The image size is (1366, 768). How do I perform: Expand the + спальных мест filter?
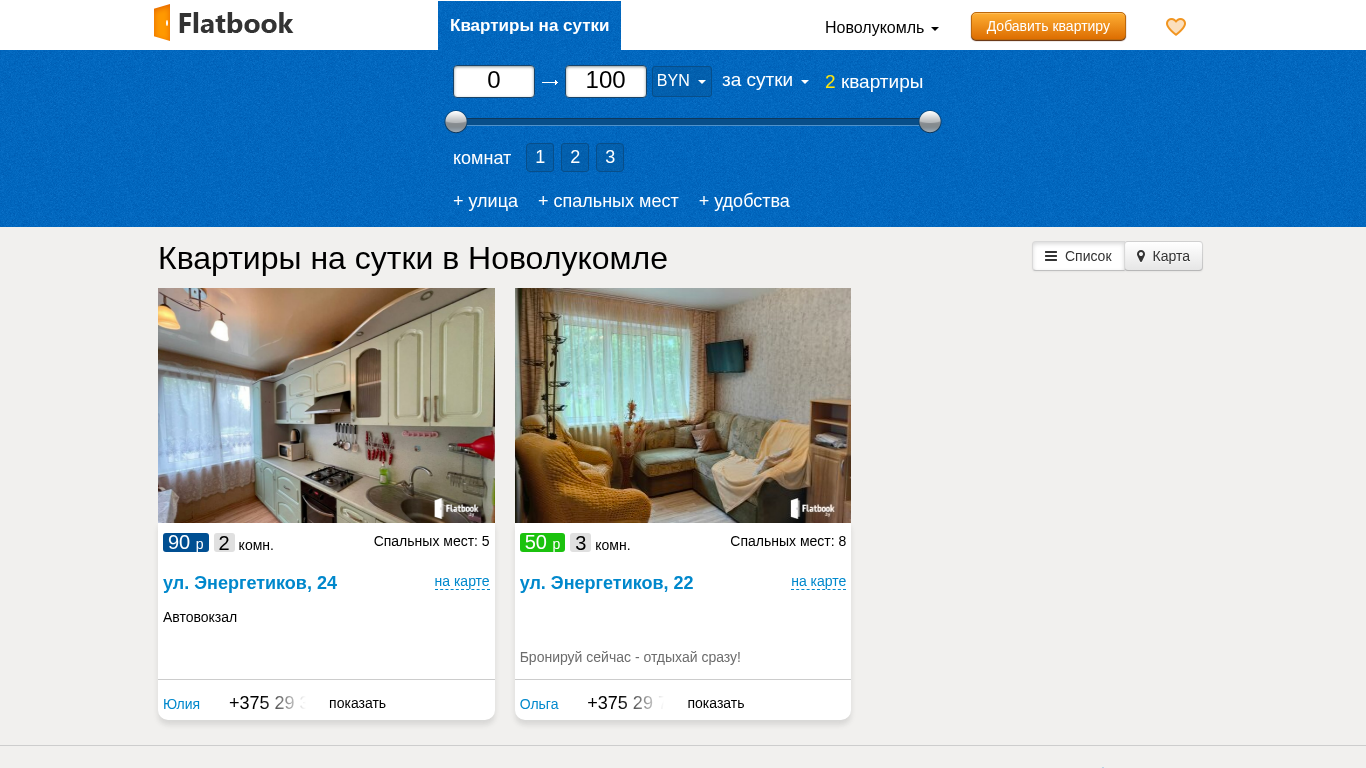[x=608, y=201]
